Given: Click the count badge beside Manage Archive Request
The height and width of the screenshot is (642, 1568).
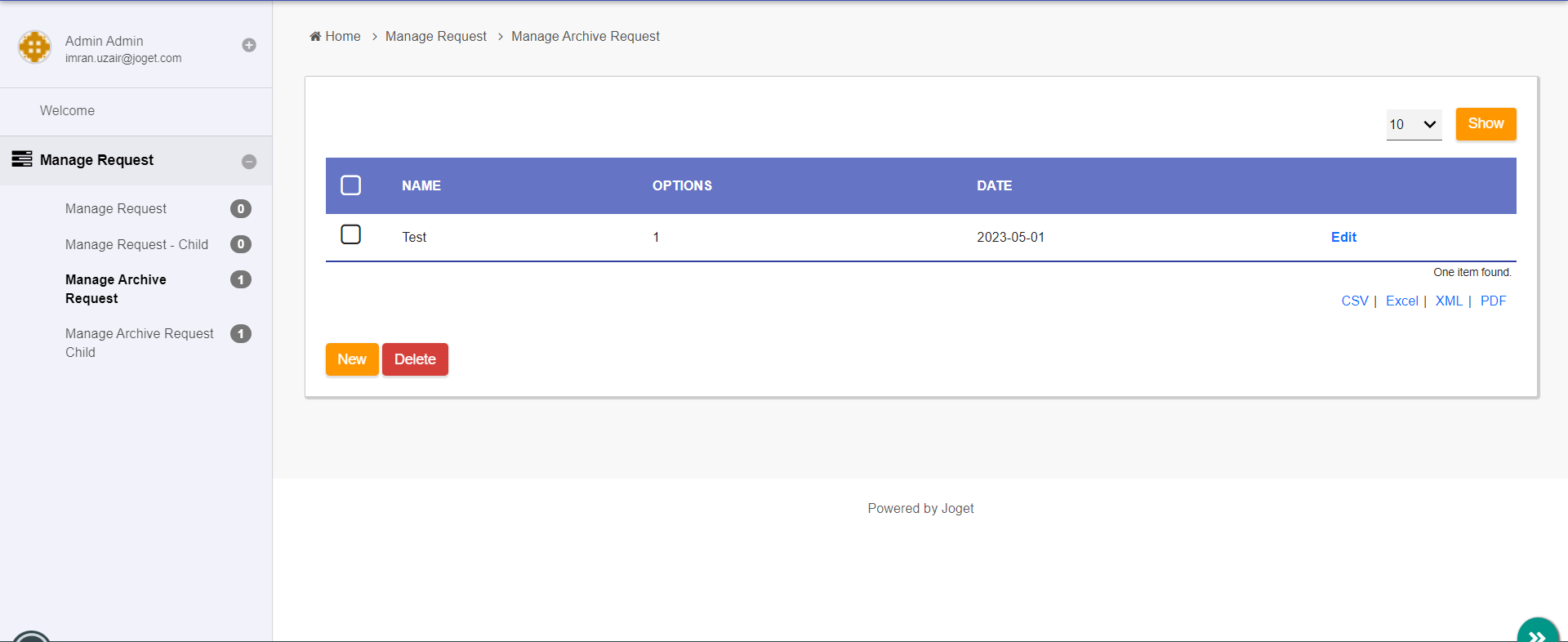Looking at the screenshot, I should (241, 279).
